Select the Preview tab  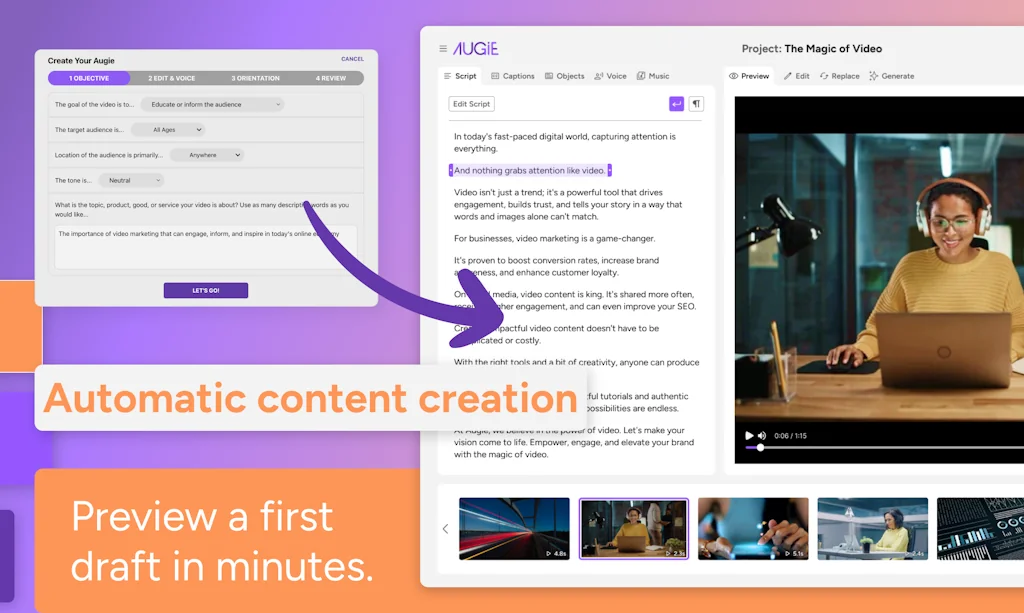(x=749, y=76)
